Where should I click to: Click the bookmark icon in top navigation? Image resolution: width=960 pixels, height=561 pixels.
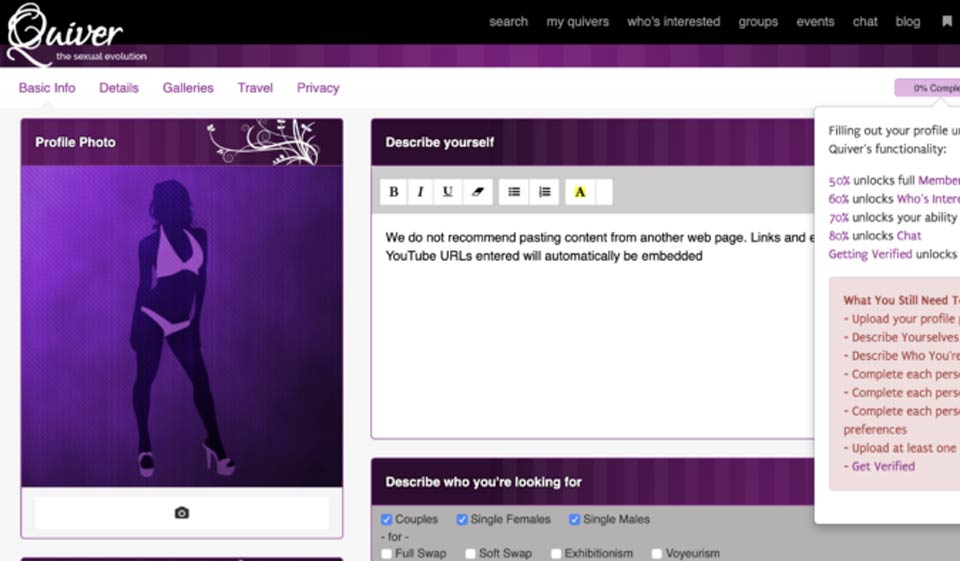tap(946, 21)
